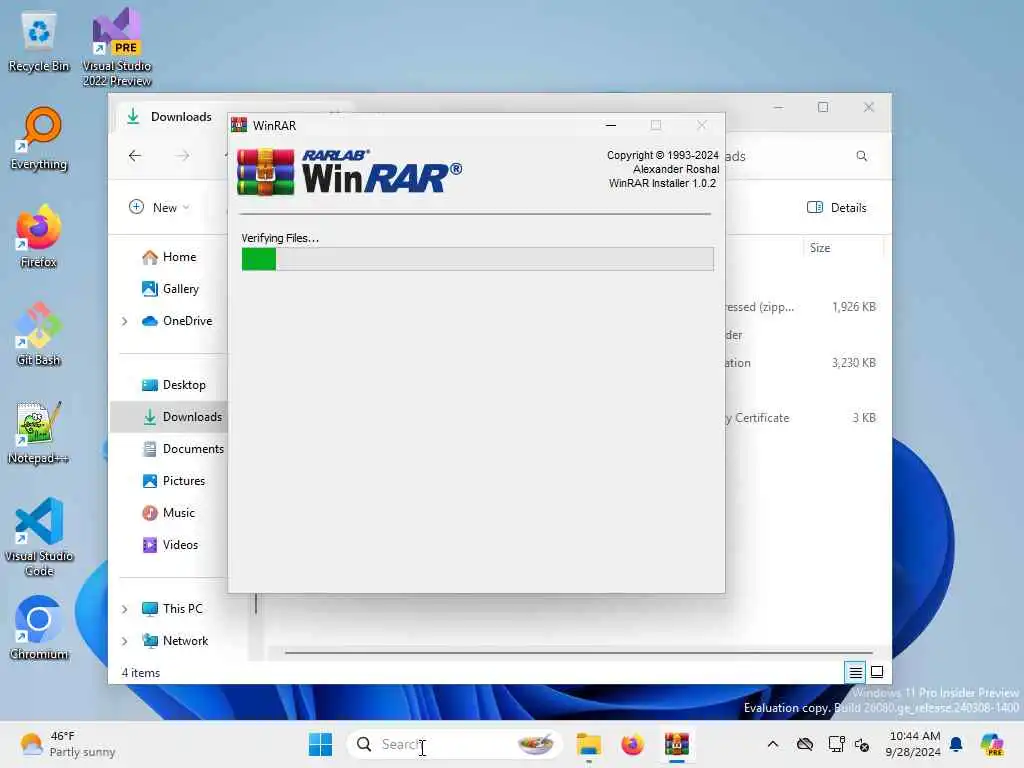
Task: Click the taskbar Search box
Action: pos(455,744)
